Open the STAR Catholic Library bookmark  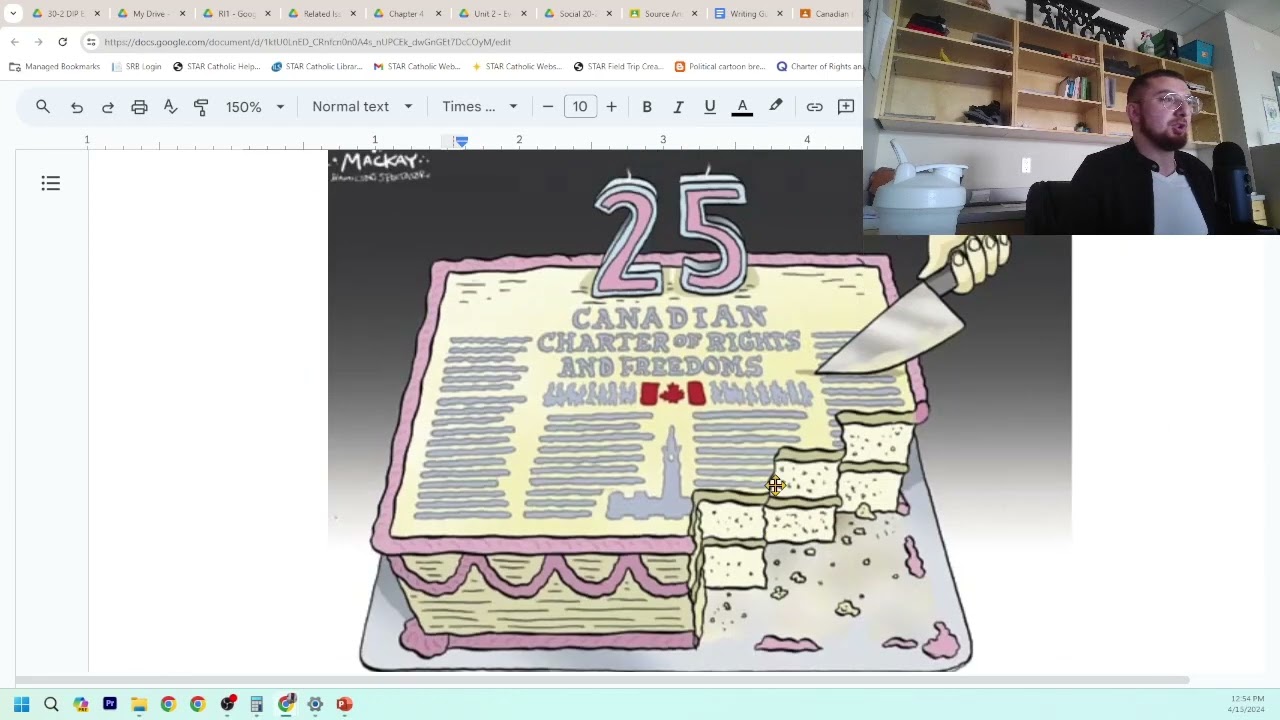pos(317,67)
